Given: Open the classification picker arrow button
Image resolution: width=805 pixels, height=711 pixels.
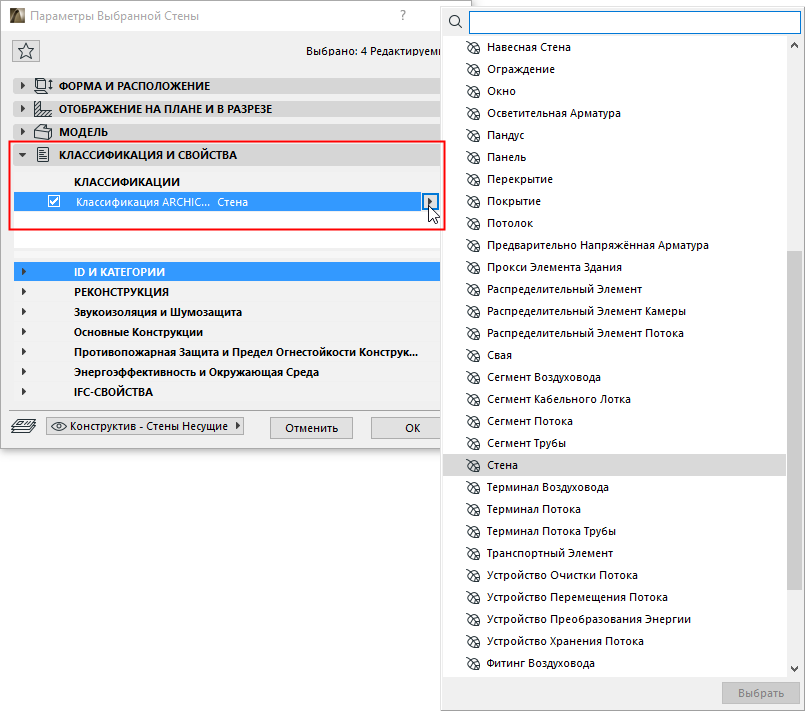Looking at the screenshot, I should (x=430, y=202).
